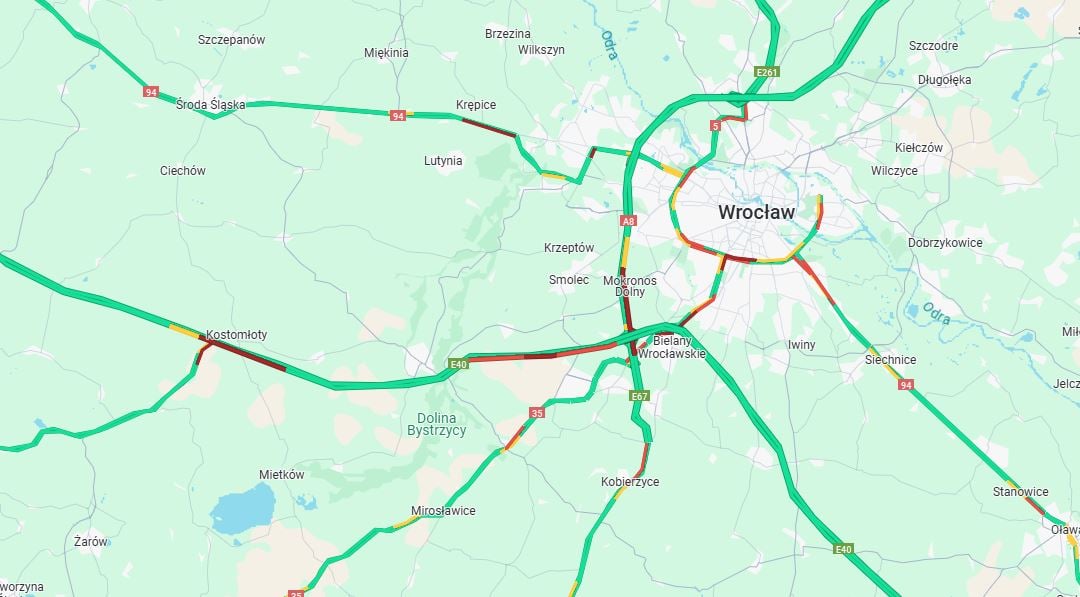Click the 94 shield next to Krępice
The width and height of the screenshot is (1080, 597).
click(x=397, y=116)
